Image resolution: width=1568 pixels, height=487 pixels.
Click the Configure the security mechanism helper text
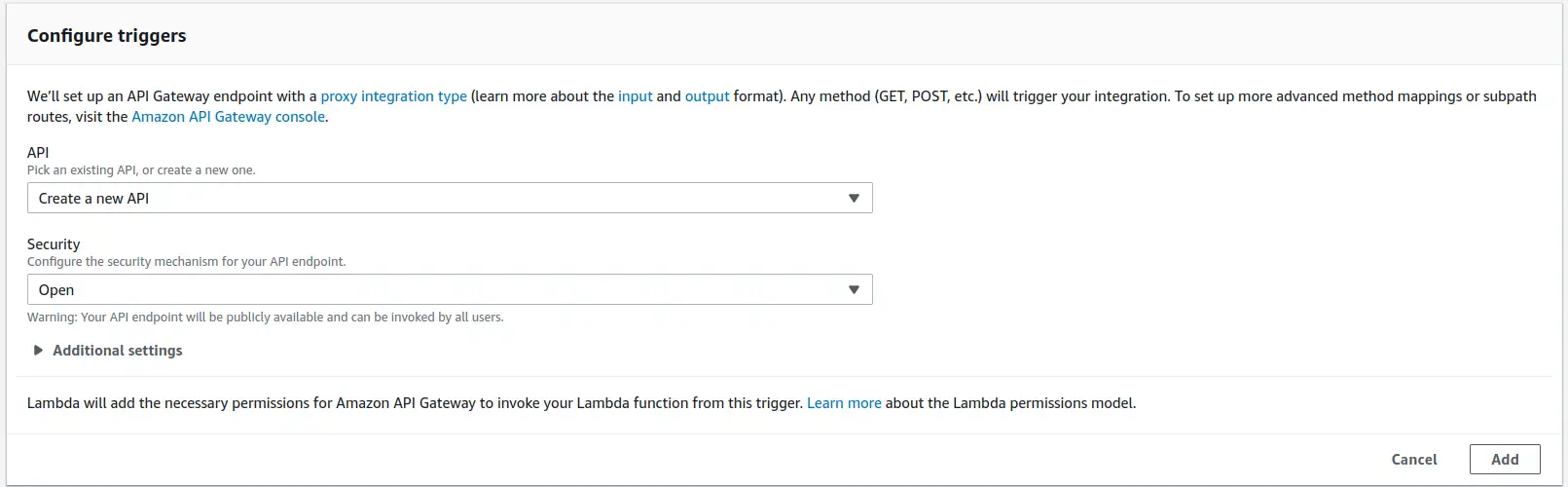click(187, 262)
